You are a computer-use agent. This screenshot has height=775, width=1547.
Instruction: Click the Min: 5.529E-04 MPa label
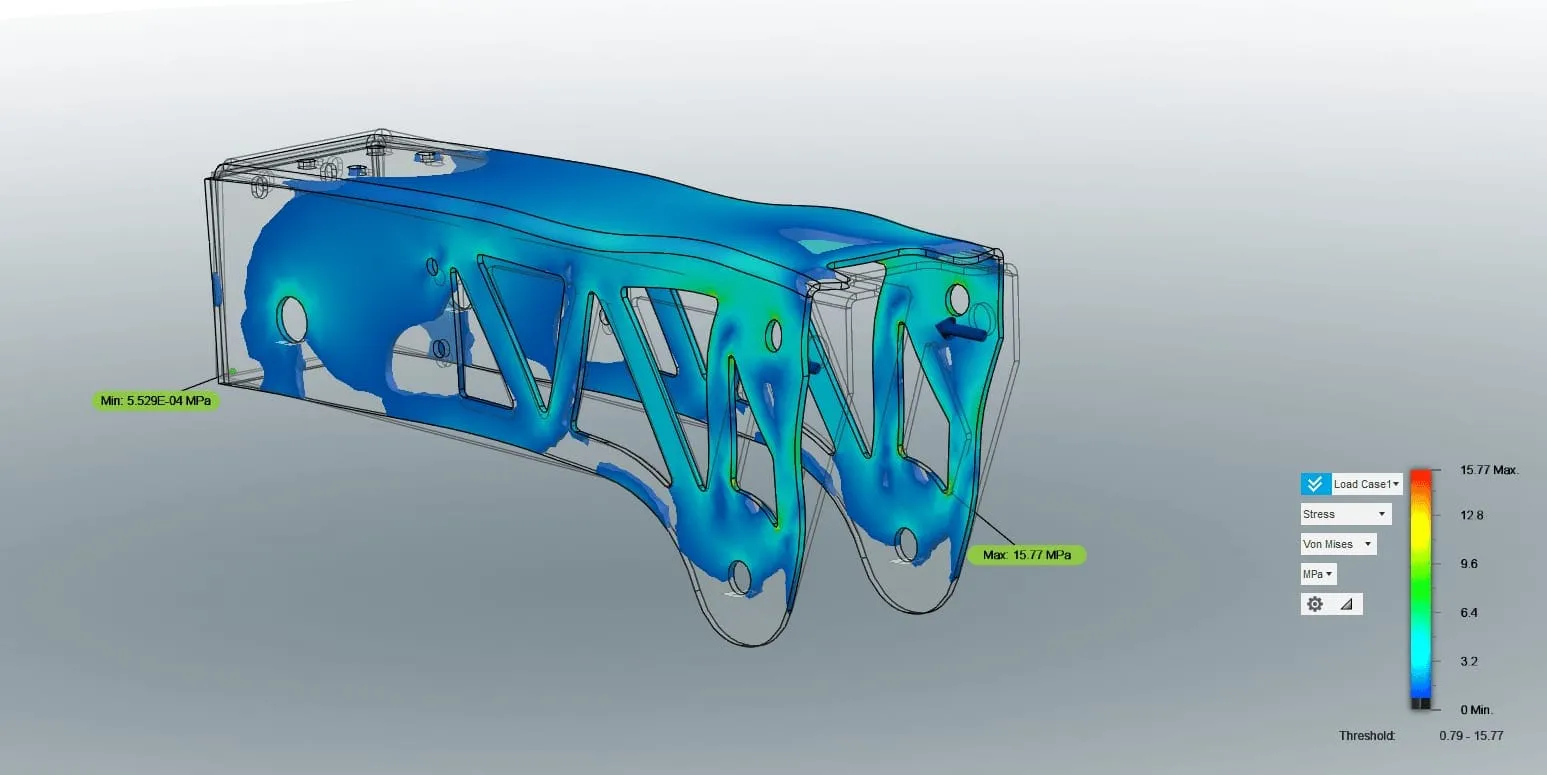coord(155,401)
